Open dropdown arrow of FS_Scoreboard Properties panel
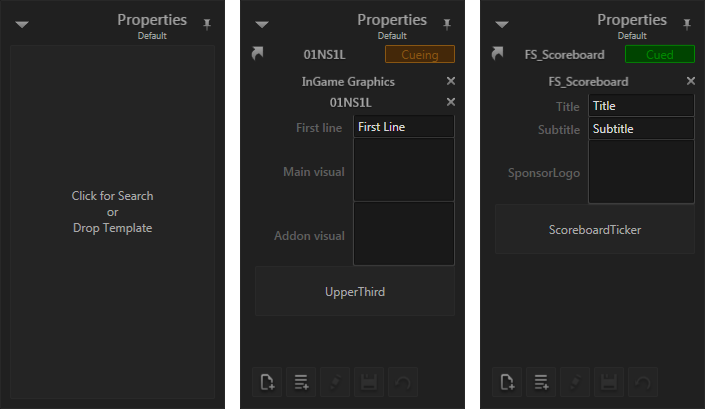Screen dimensions: 705x409 [x=502, y=25]
